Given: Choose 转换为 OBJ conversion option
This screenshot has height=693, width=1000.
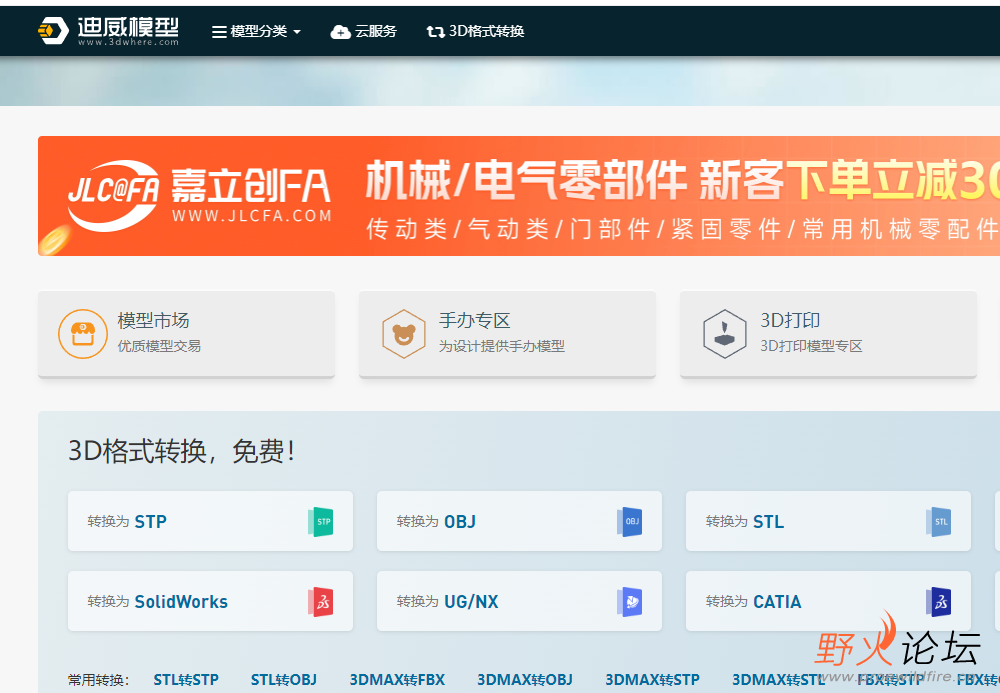Looking at the screenshot, I should pyautogui.click(x=519, y=521).
